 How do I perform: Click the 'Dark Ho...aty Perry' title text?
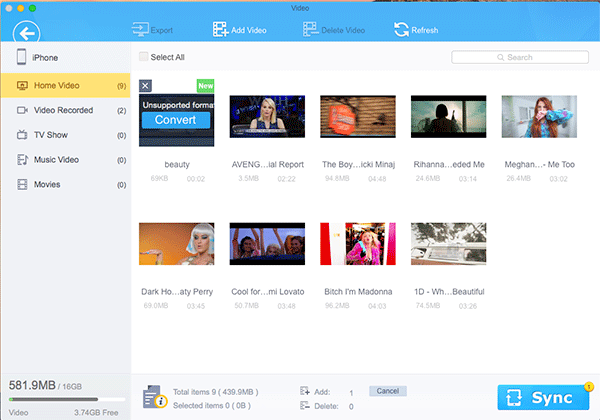click(177, 292)
